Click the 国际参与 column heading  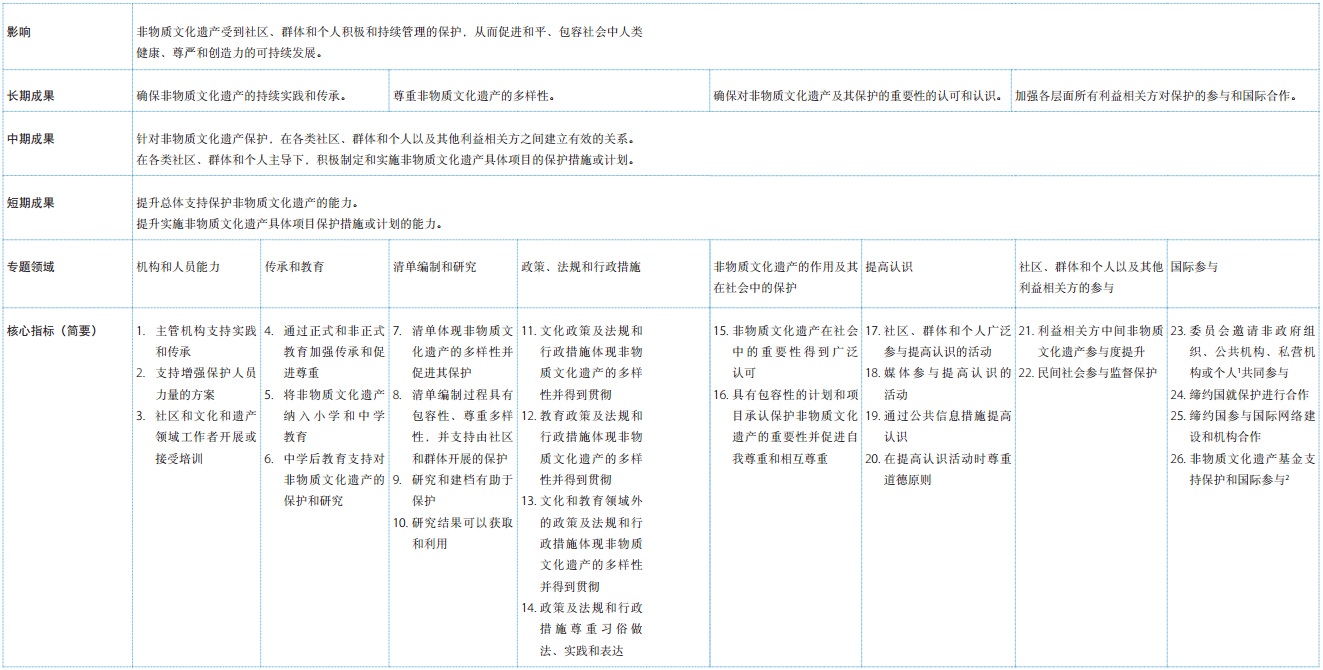[1194, 267]
